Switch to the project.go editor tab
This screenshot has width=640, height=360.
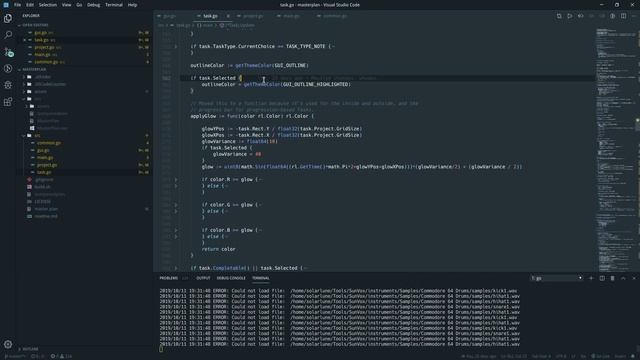point(253,16)
